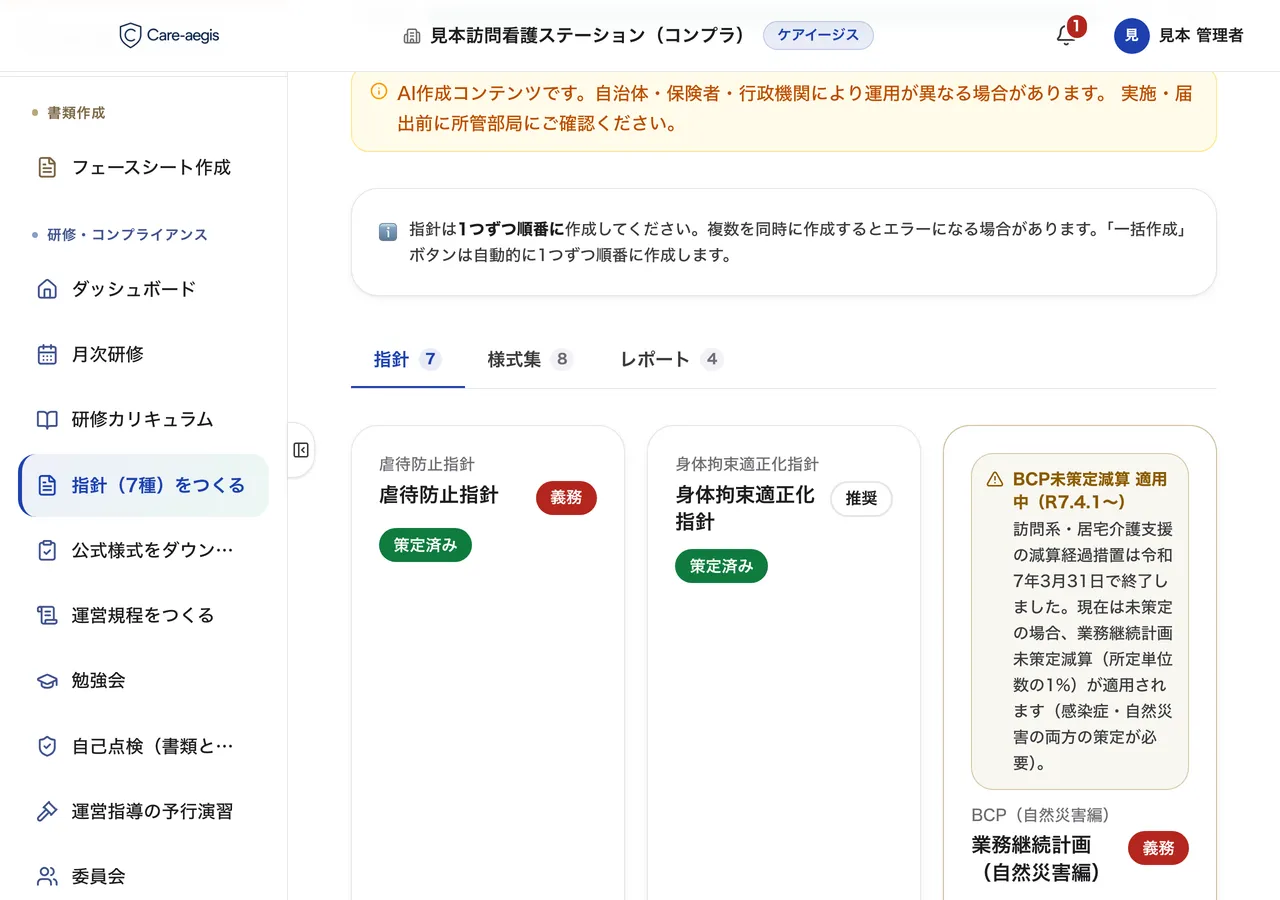
Task: Click the count badge 8 on 様式集 tab
Action: coord(562,359)
